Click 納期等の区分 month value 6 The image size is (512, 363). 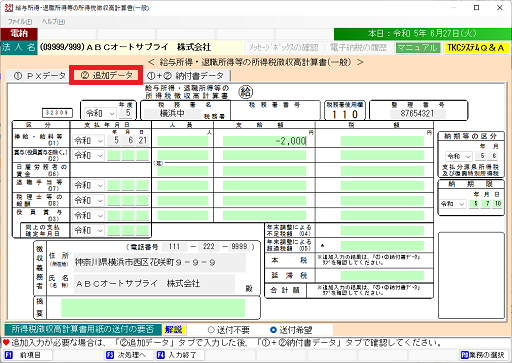point(494,156)
